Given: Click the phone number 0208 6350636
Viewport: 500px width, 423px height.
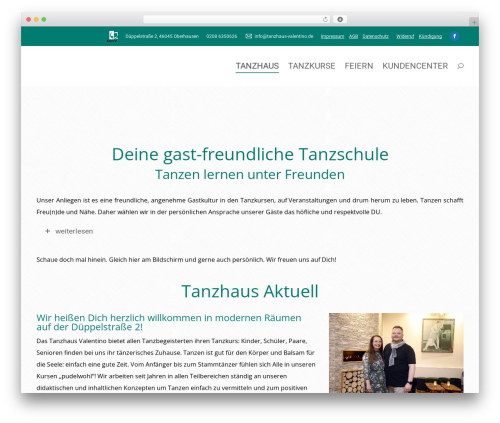Looking at the screenshot, I should [221, 36].
